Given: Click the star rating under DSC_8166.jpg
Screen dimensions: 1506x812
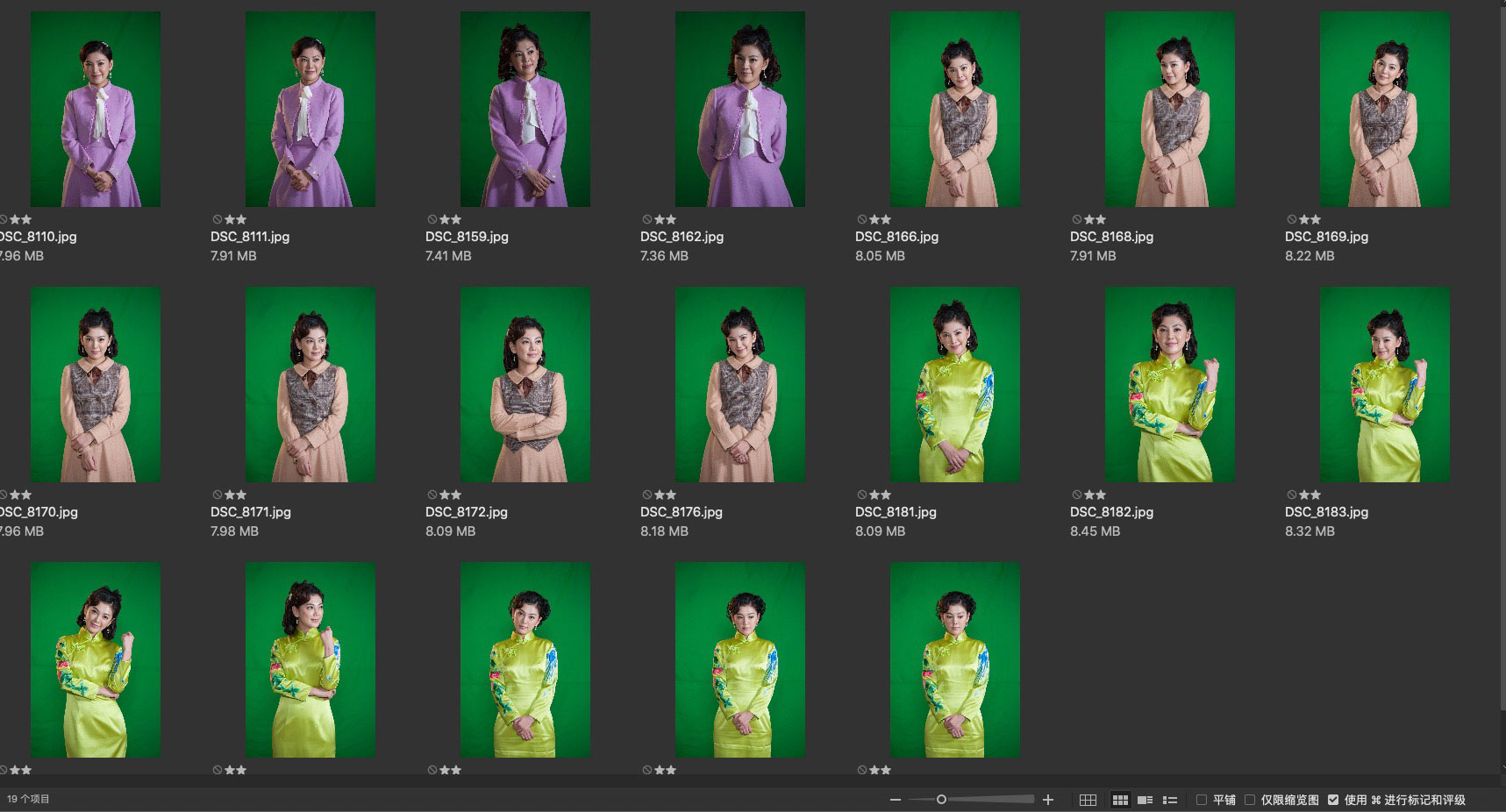Looking at the screenshot, I should 880,219.
